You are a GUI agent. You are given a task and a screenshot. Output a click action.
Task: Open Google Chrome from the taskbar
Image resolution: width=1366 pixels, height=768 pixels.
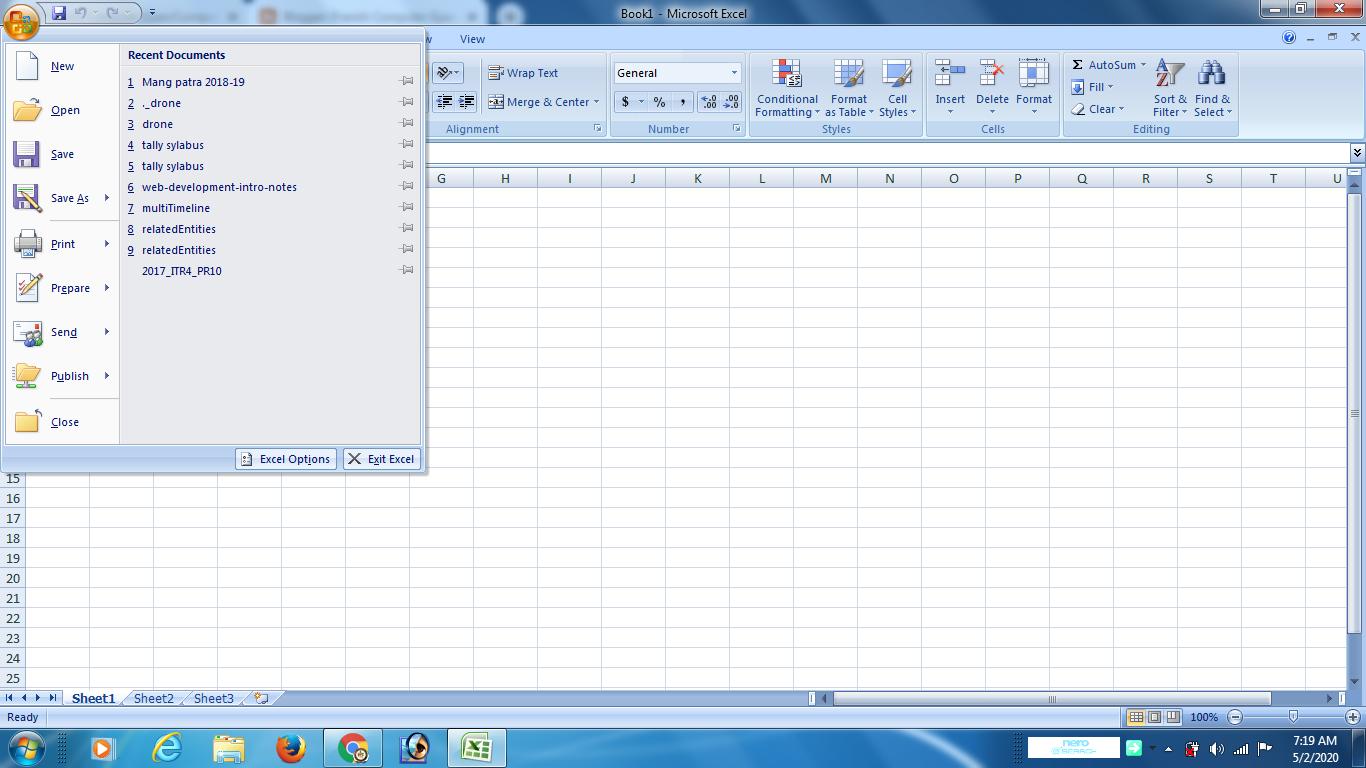click(352, 748)
